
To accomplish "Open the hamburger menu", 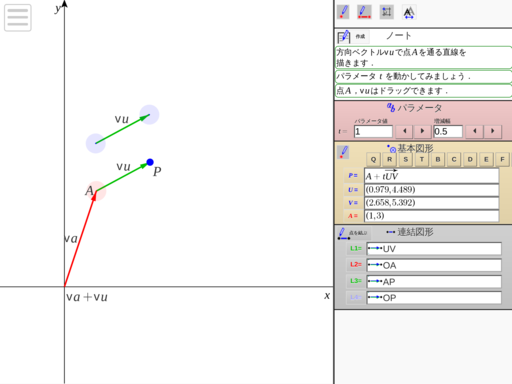I will click(x=18, y=18).
